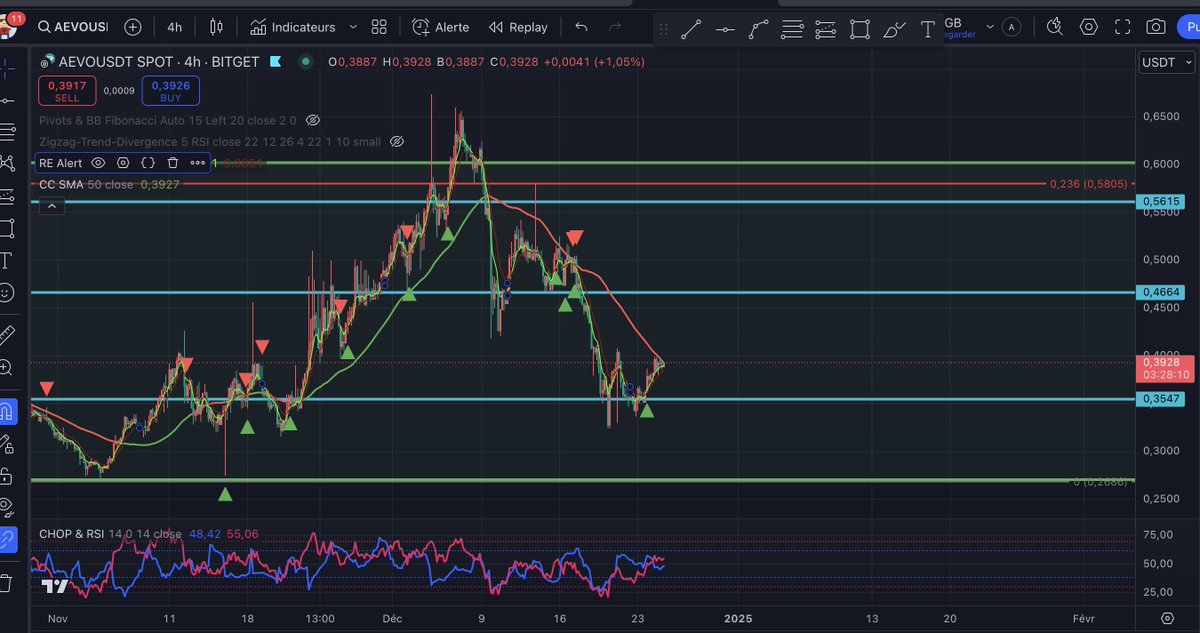Click the add symbol plus icon
Screen dimensions: 1200x633
[133, 27]
